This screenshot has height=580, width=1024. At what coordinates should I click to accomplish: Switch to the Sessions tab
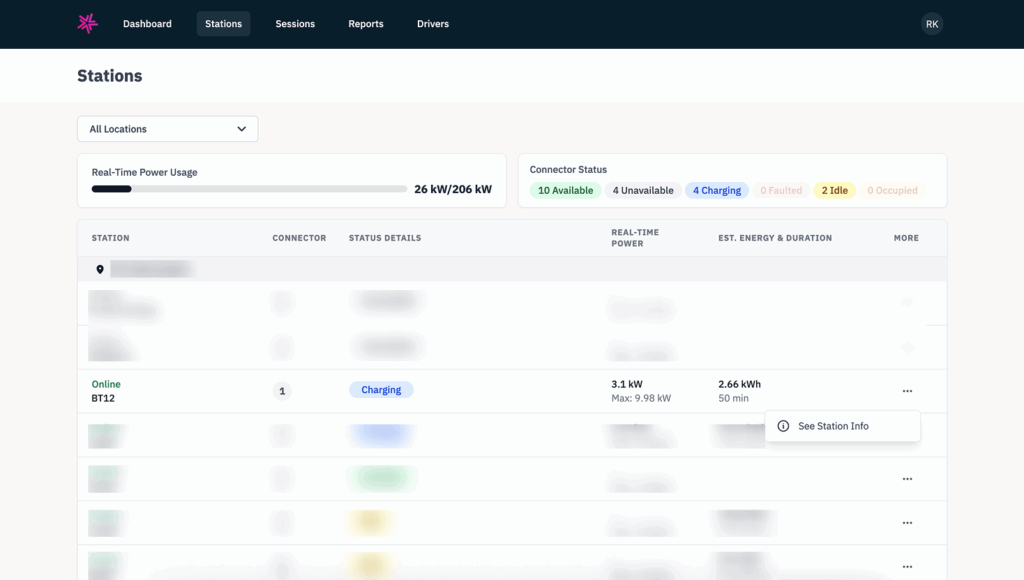295,24
